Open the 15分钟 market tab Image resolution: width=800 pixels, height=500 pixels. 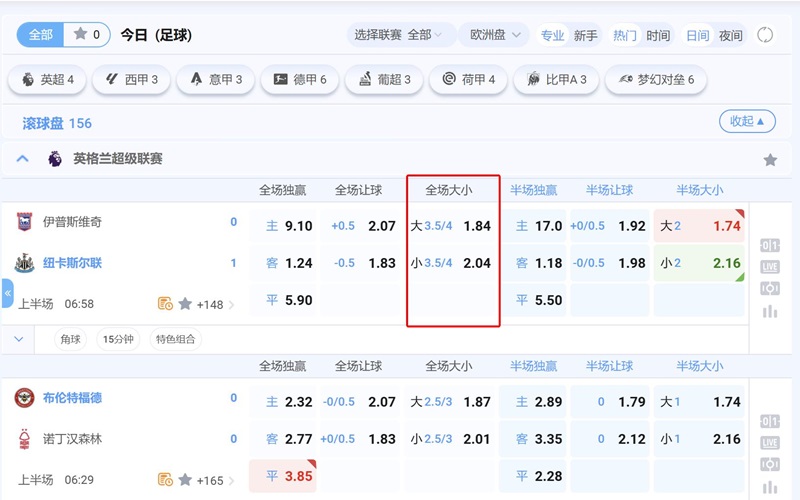point(118,339)
